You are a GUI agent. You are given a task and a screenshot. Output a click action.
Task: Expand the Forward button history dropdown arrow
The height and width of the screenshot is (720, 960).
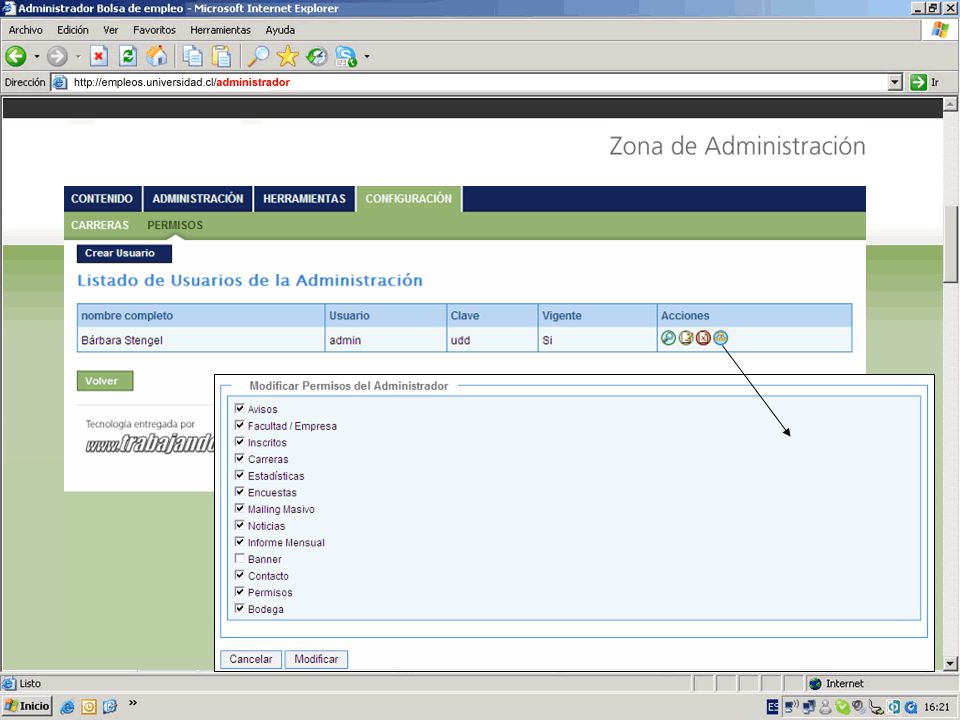pos(78,56)
